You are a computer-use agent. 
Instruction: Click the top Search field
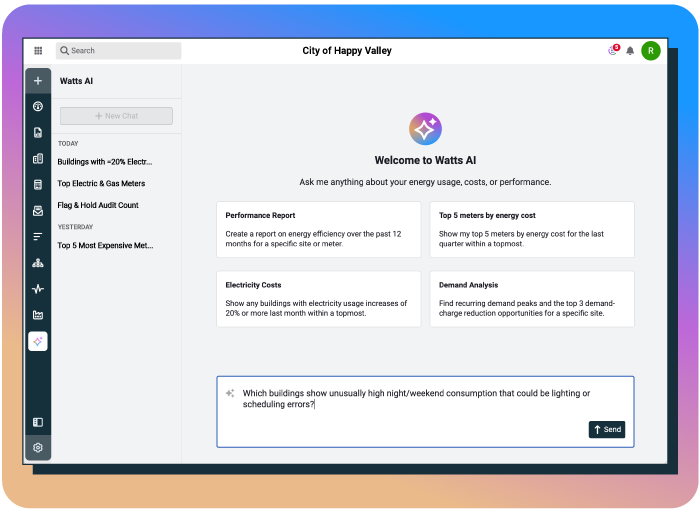(x=118, y=50)
